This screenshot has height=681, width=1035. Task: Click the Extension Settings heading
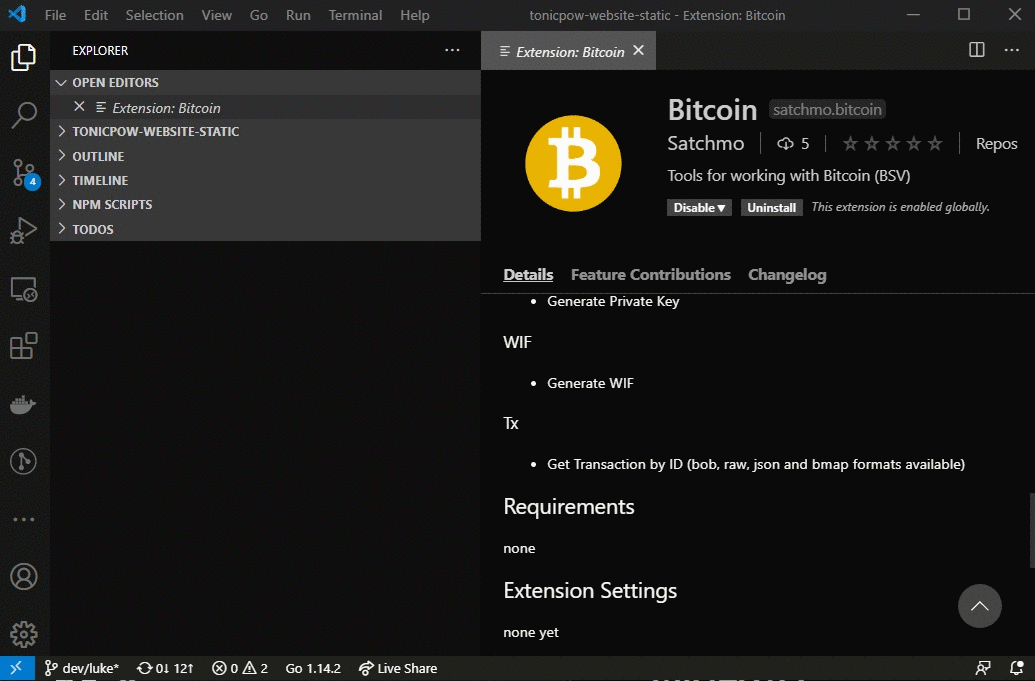590,591
